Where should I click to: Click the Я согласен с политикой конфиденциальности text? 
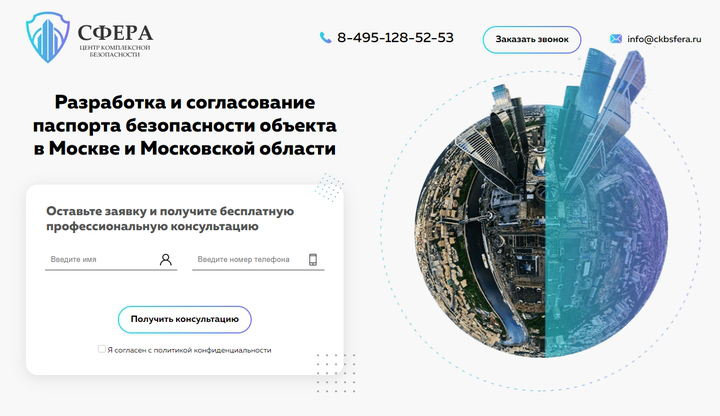tap(189, 350)
